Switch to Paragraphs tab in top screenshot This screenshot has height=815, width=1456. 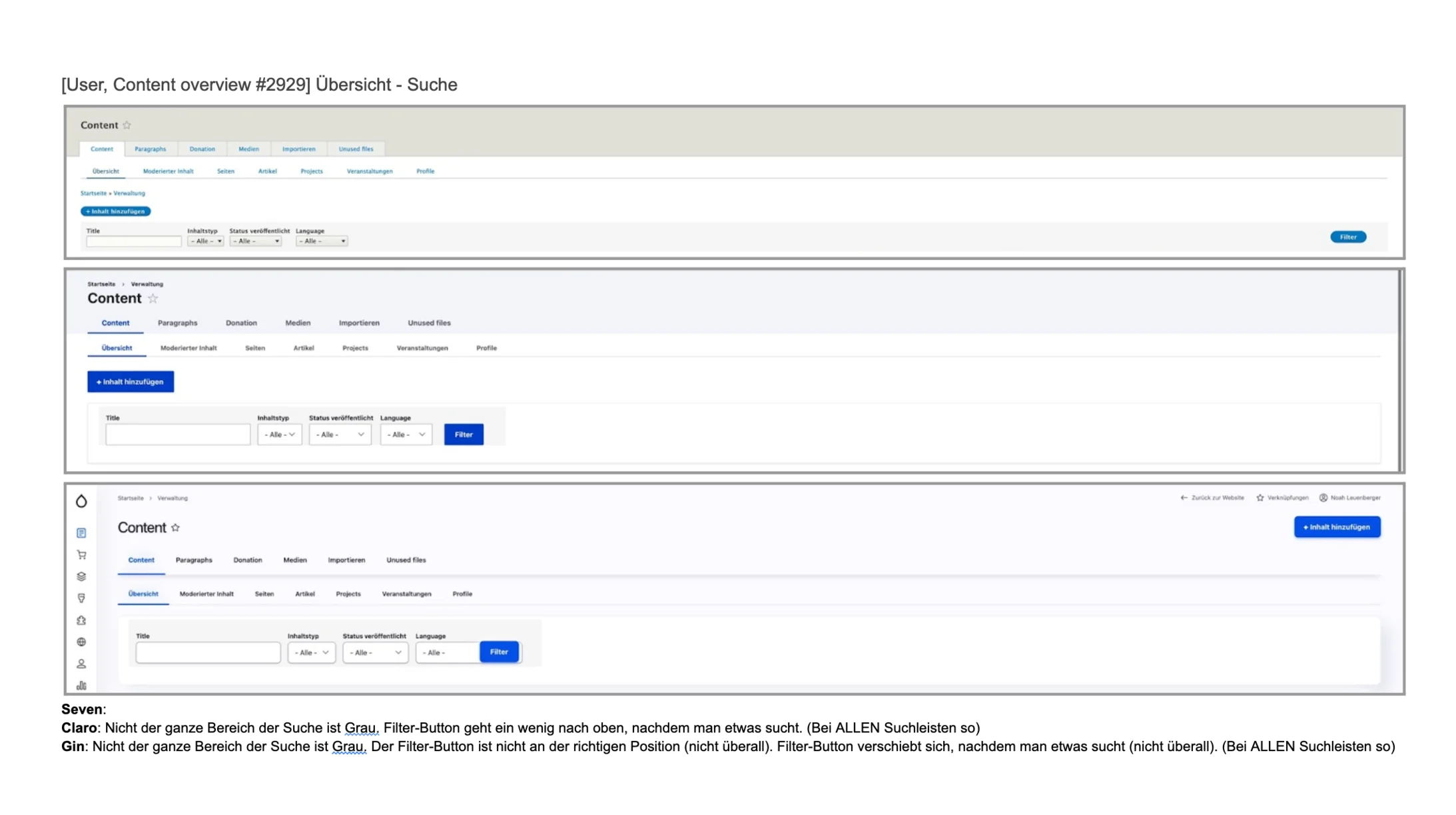(x=150, y=149)
